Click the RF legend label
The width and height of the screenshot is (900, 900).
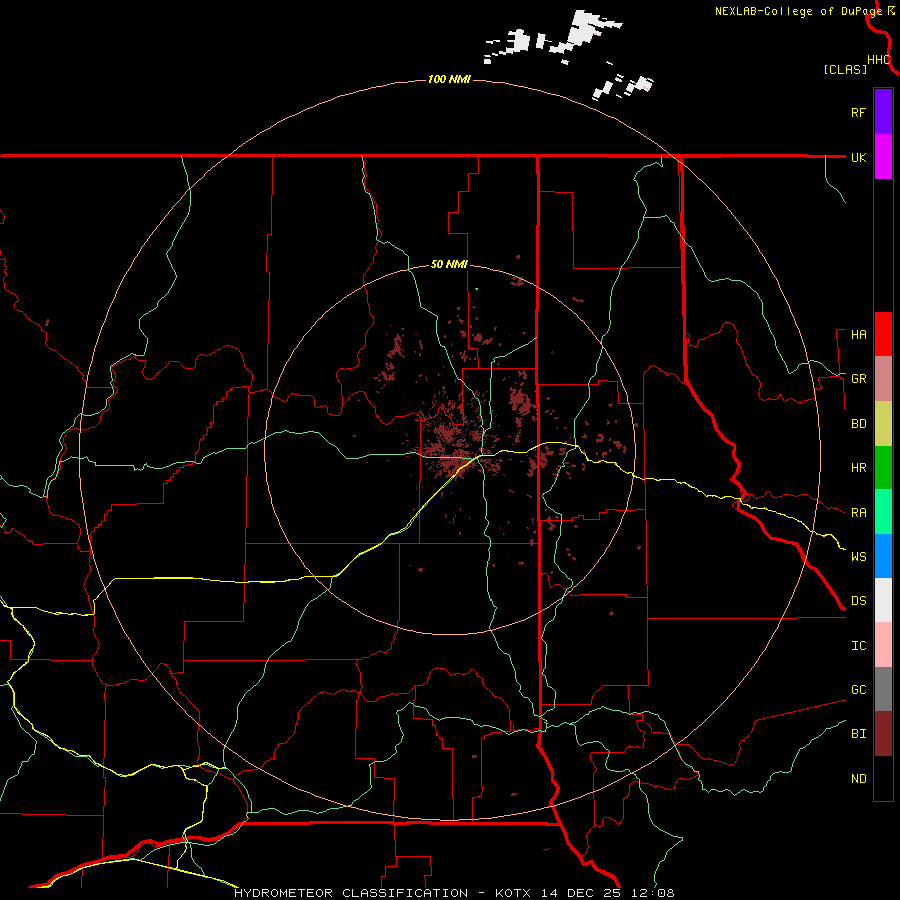pyautogui.click(x=858, y=112)
